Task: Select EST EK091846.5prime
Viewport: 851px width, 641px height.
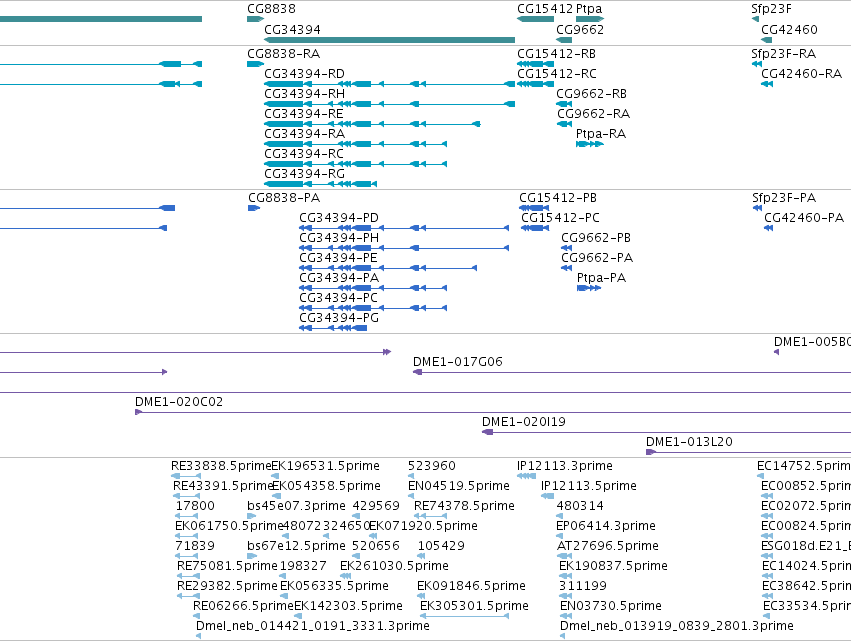Action: 471,586
